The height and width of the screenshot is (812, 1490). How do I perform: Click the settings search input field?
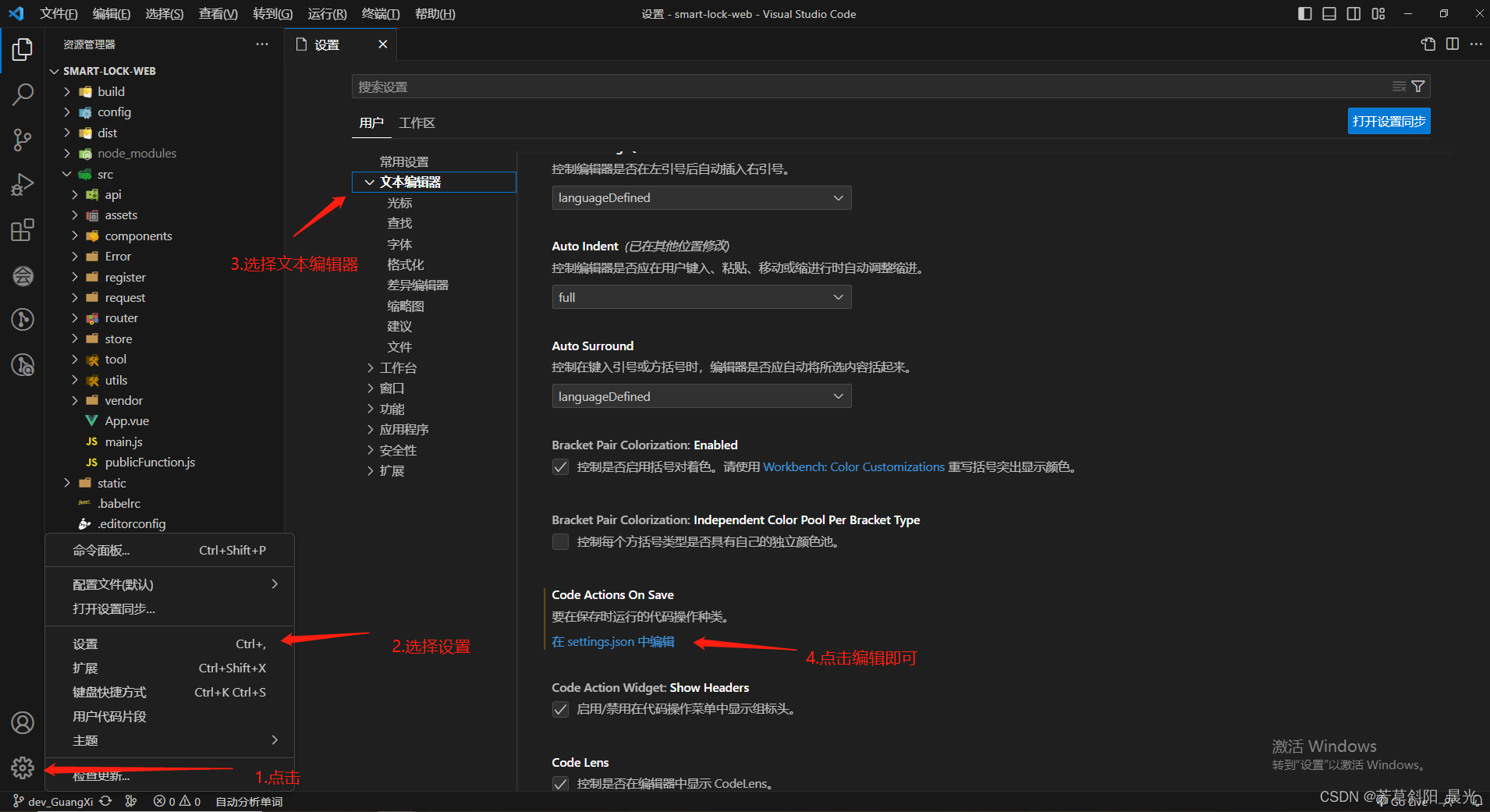(x=858, y=86)
